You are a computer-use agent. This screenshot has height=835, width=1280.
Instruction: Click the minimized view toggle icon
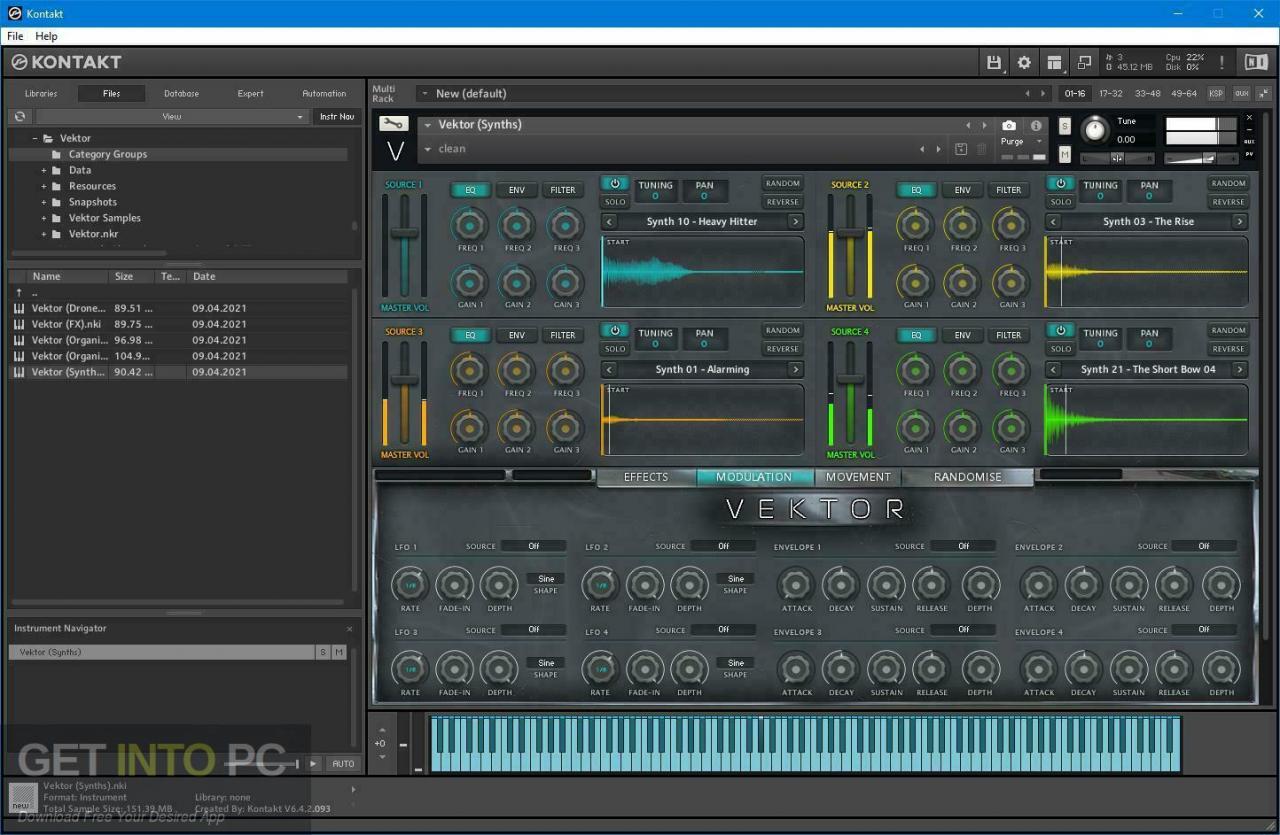pos(1084,62)
